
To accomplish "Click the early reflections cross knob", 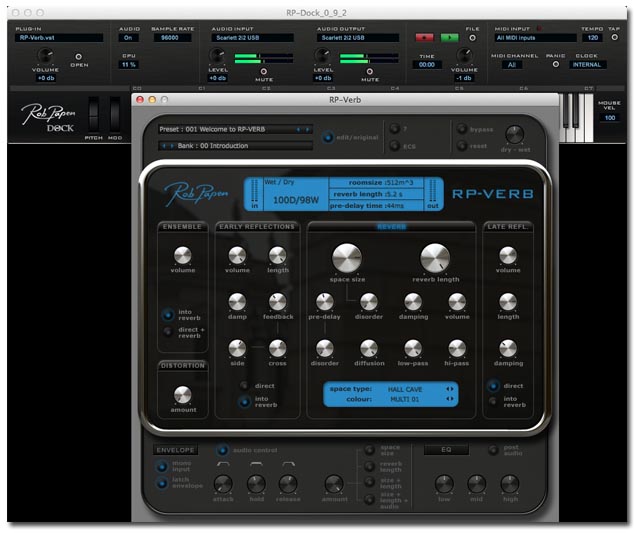I will 277,348.
